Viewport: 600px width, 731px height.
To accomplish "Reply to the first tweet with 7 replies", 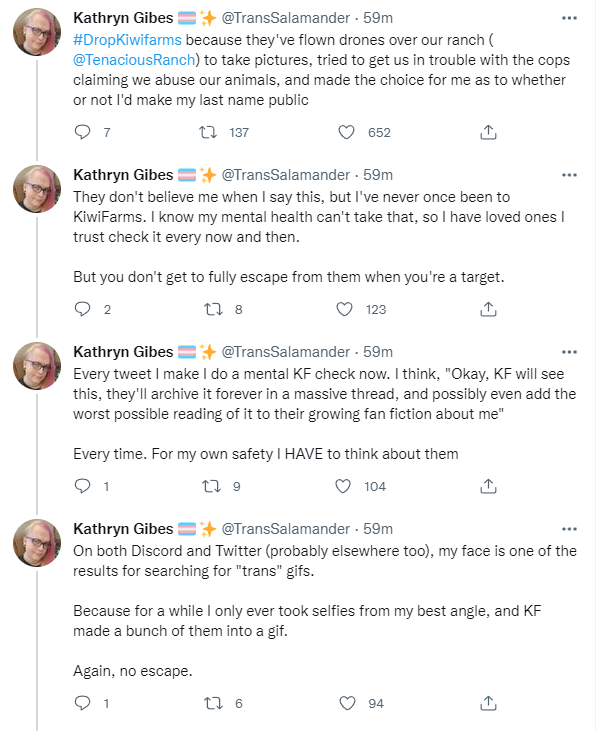I will pyautogui.click(x=83, y=132).
